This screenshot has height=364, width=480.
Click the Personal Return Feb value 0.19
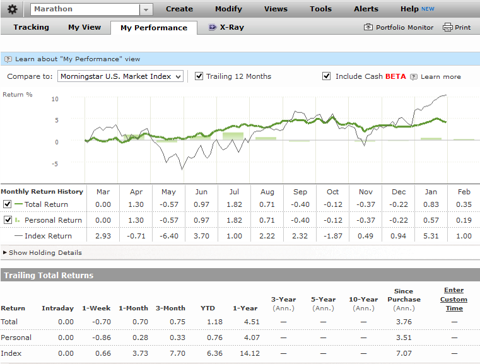[464, 220]
